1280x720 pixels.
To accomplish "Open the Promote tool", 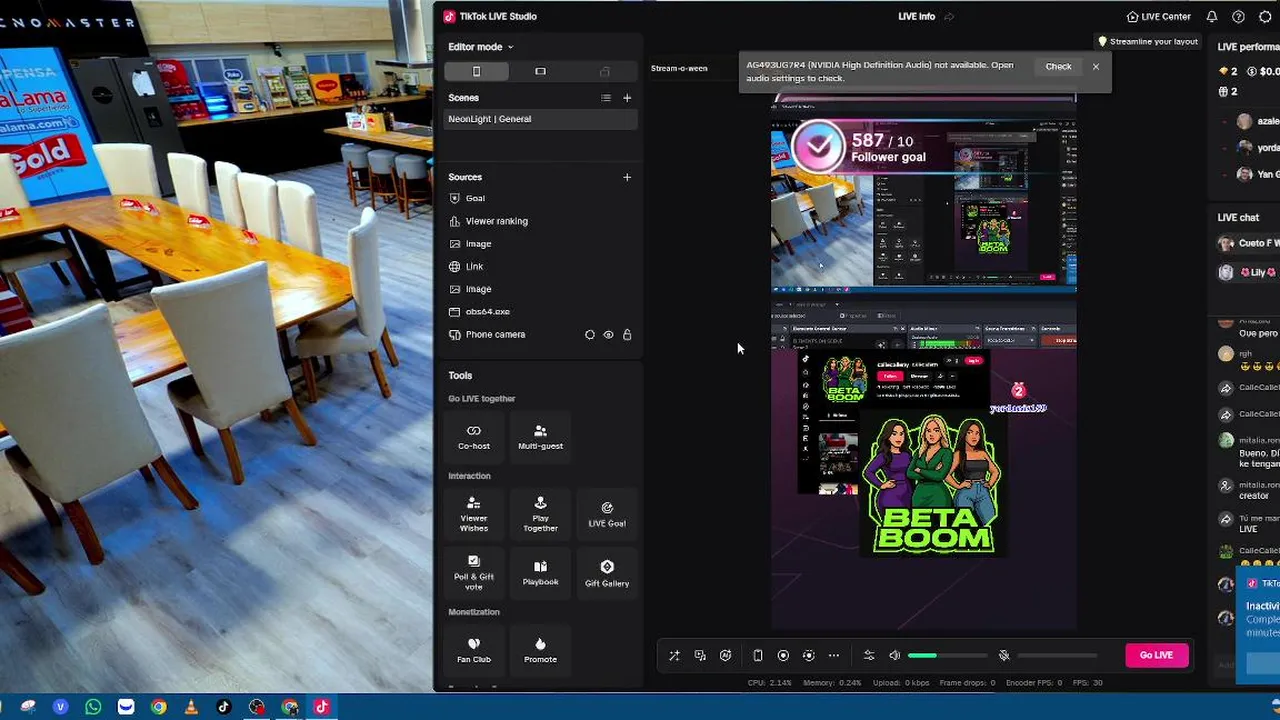I will (540, 649).
